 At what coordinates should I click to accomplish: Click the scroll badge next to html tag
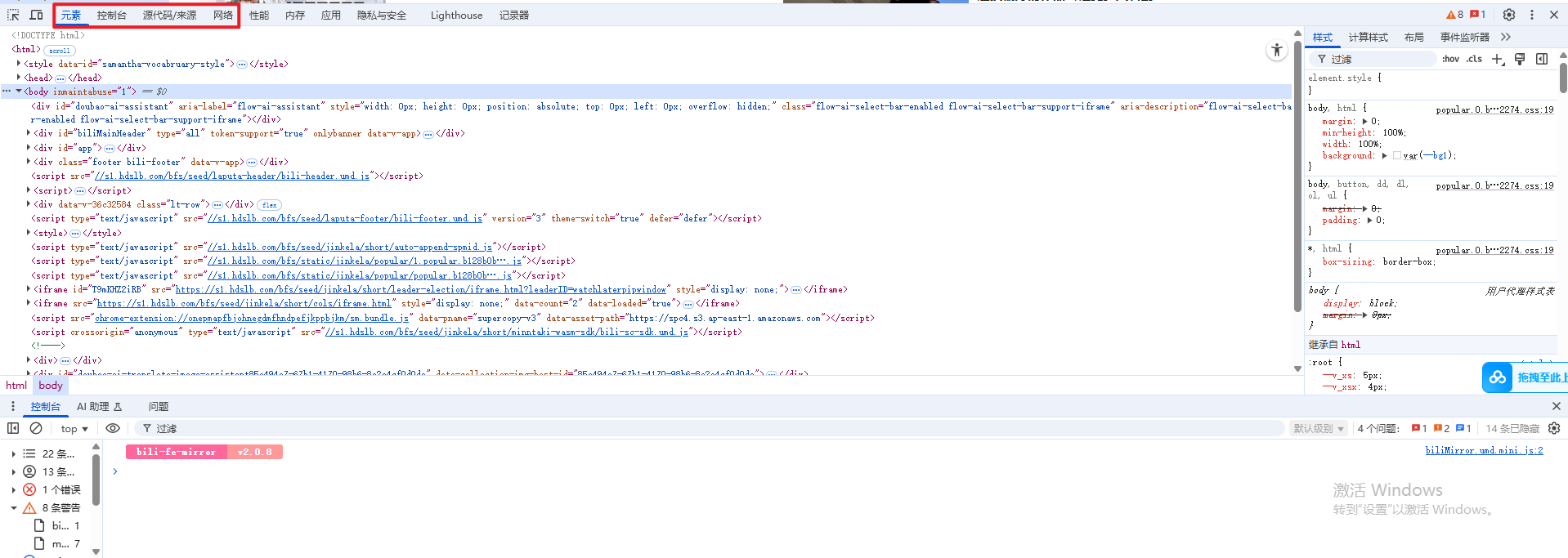(60, 51)
